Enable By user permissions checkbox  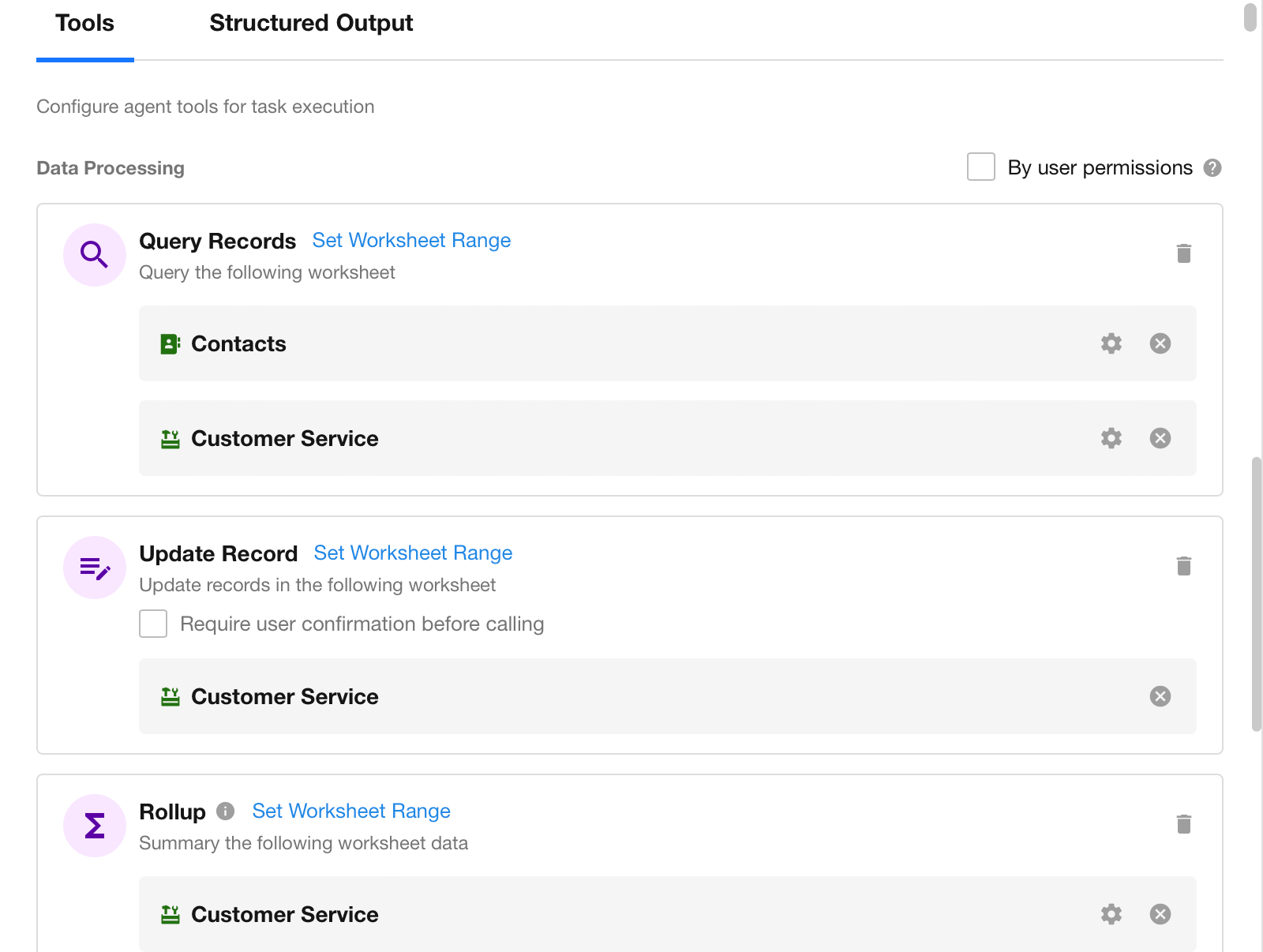(980, 167)
